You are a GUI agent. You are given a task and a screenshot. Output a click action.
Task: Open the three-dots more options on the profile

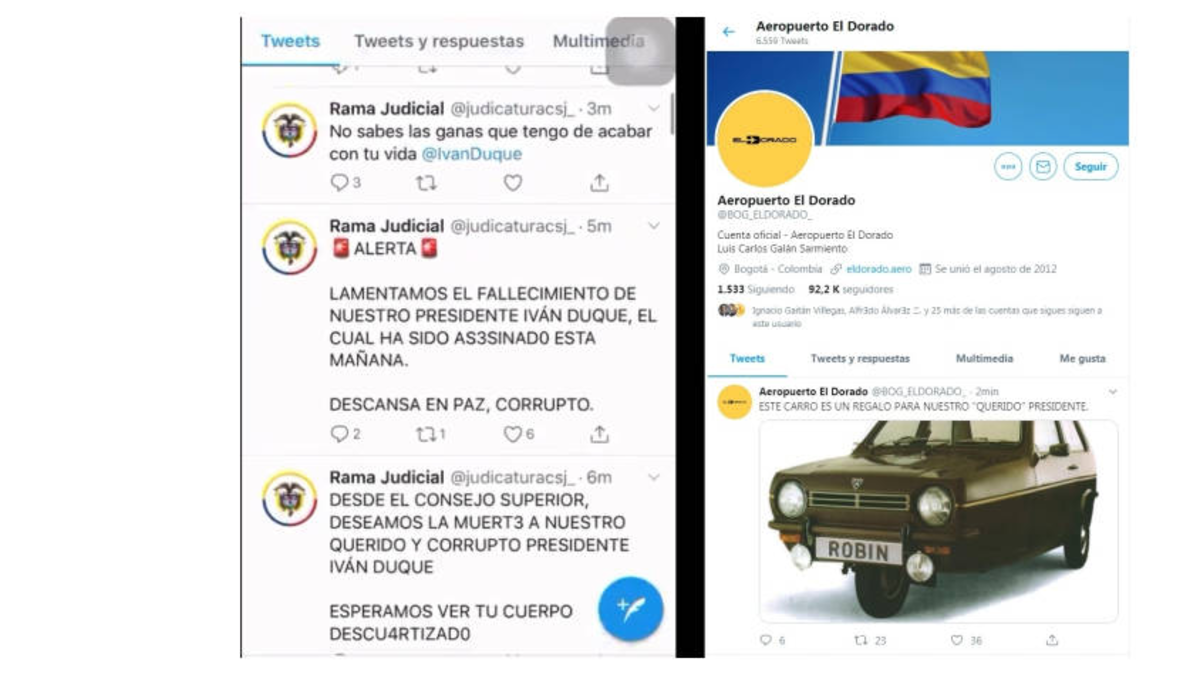[1008, 167]
